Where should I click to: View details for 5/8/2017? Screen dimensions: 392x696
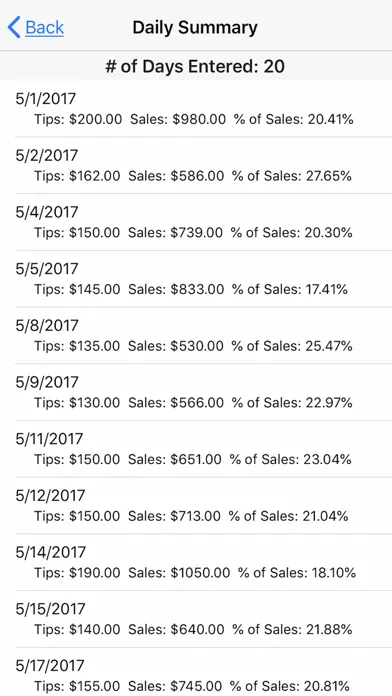(196, 336)
